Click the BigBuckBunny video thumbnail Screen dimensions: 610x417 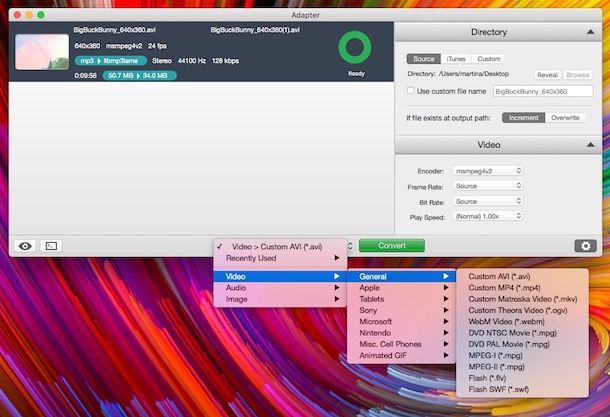pos(42,52)
